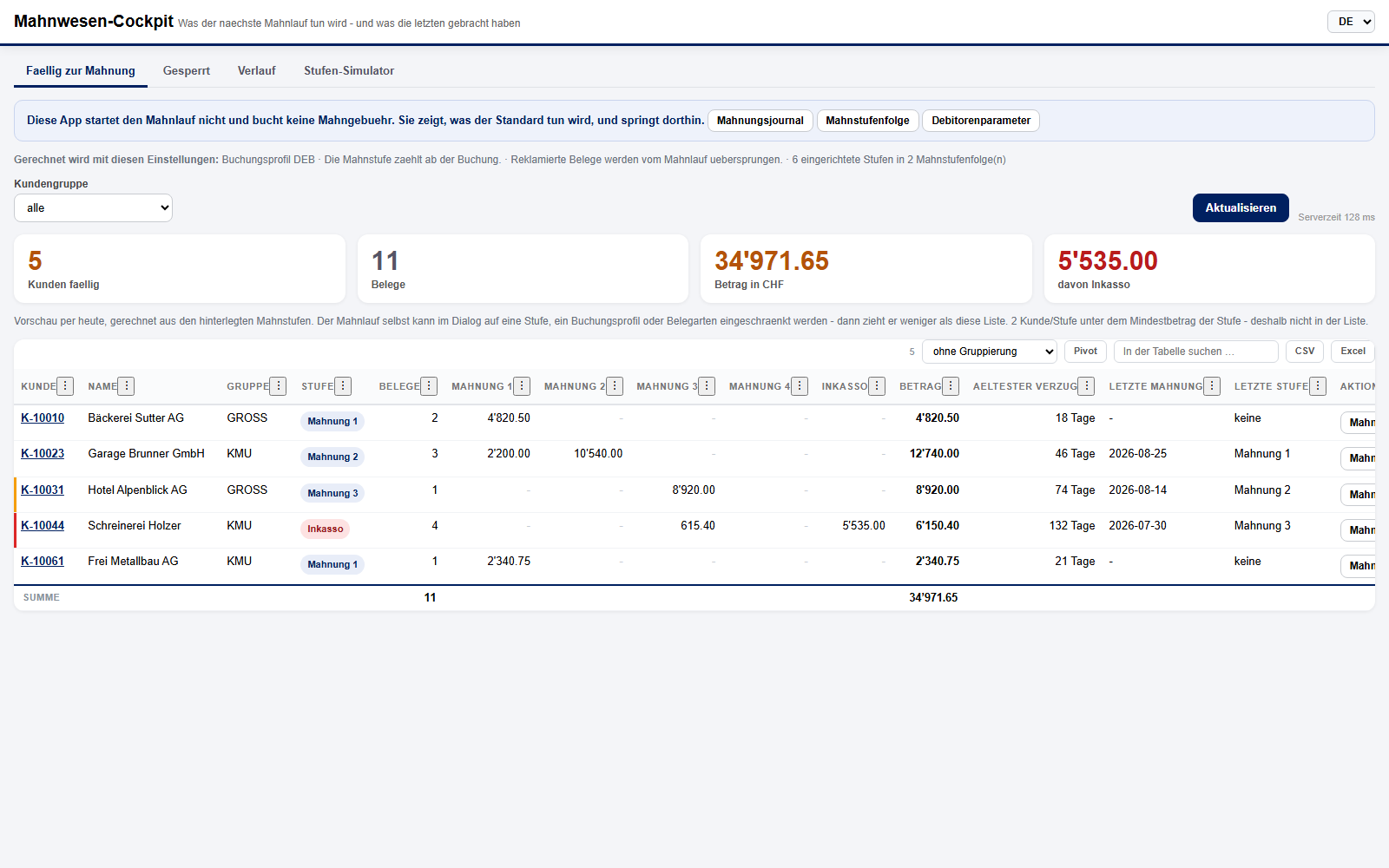Open the LETZTE MAHNUNG column menu icon
The height and width of the screenshot is (868, 1389).
point(1212,386)
